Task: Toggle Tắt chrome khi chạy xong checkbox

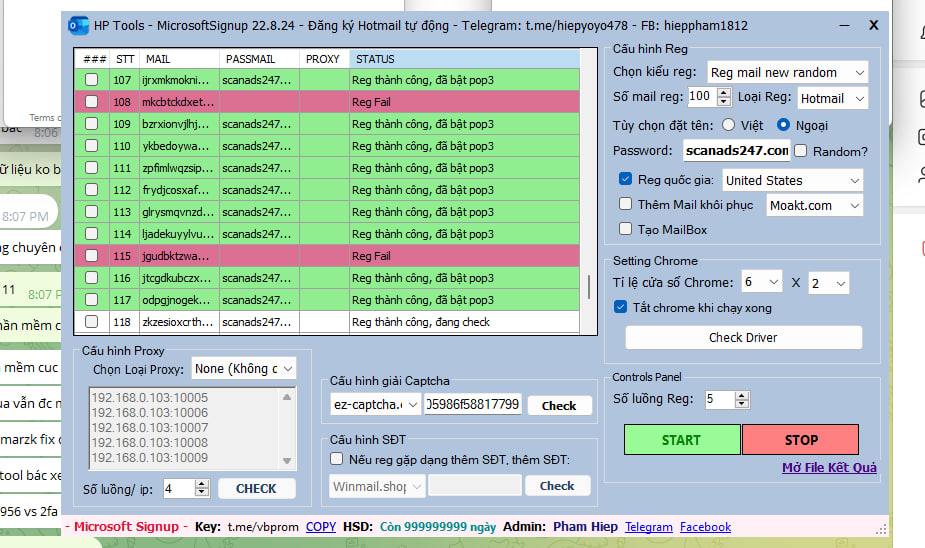Action: 621,307
